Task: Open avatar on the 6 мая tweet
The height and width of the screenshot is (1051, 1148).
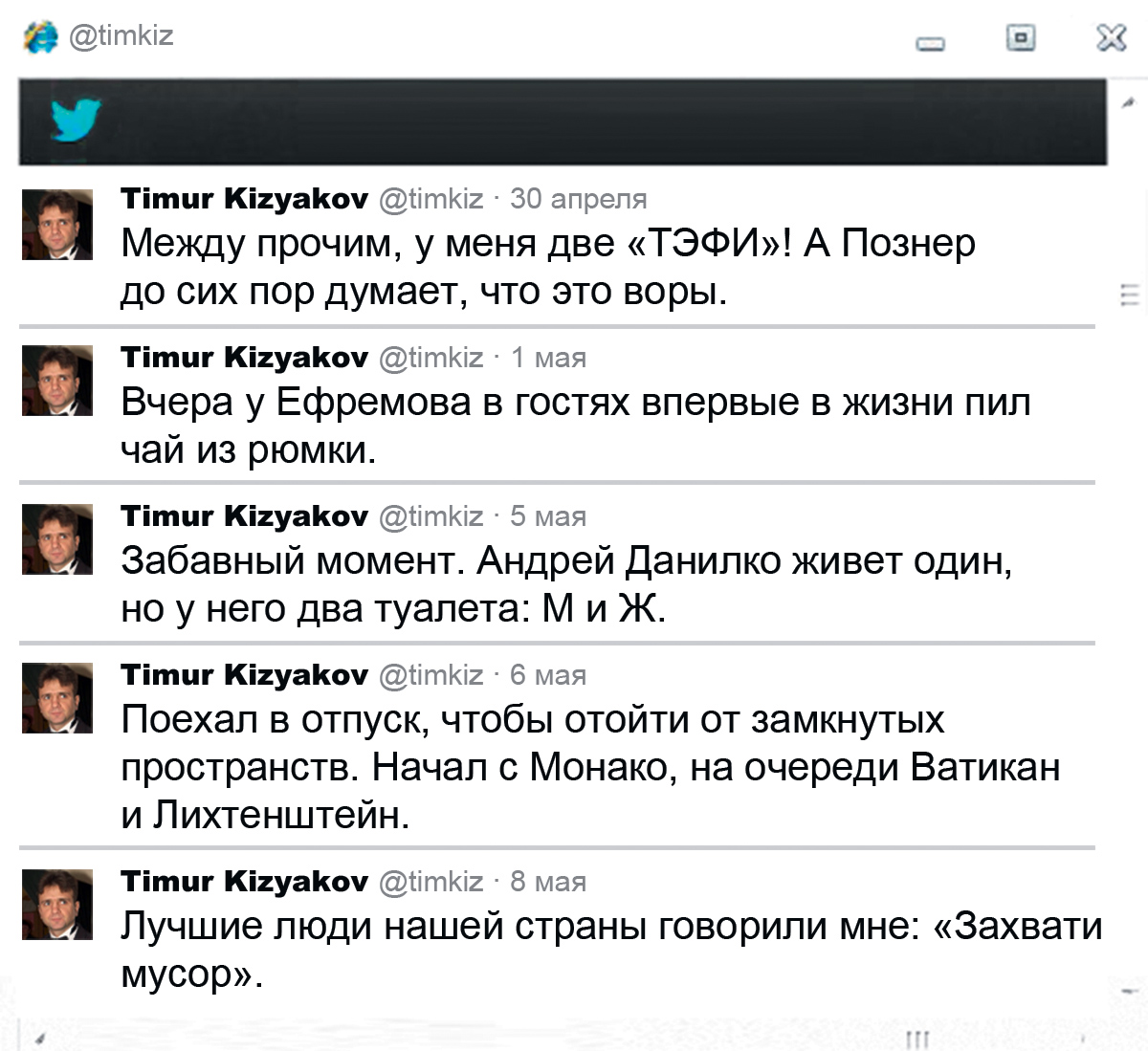Action: coord(57,698)
